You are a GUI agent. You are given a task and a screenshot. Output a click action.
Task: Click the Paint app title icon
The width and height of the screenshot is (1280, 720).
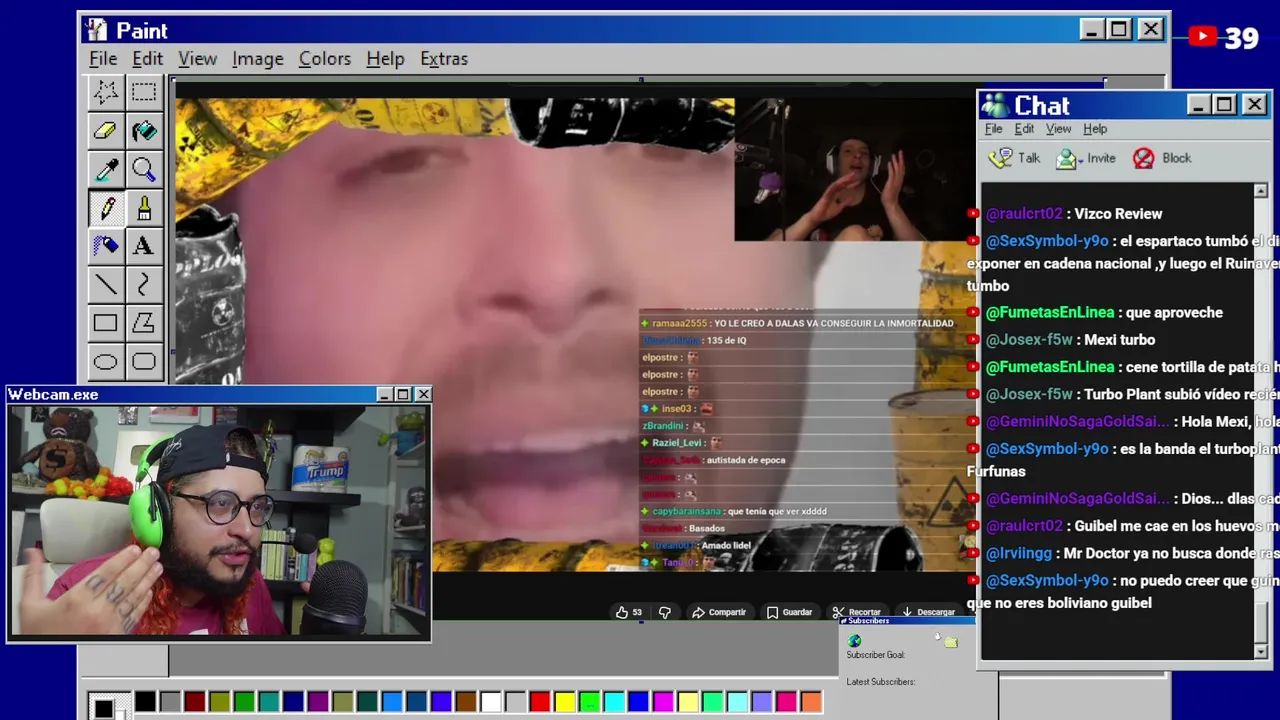(x=96, y=30)
